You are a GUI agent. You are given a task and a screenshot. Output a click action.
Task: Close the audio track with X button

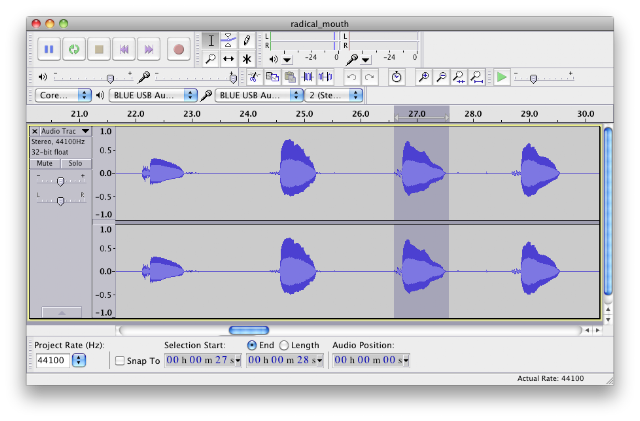[x=35, y=131]
